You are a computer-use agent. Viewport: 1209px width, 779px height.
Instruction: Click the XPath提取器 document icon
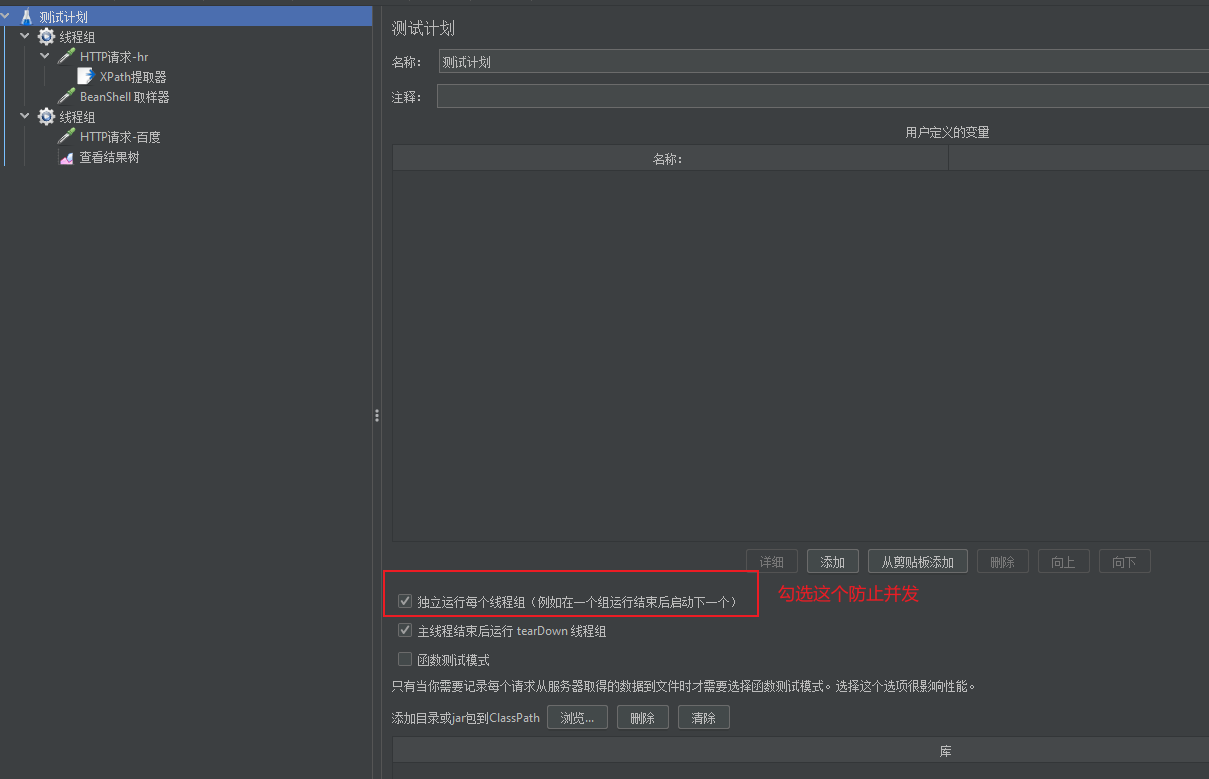coord(86,77)
